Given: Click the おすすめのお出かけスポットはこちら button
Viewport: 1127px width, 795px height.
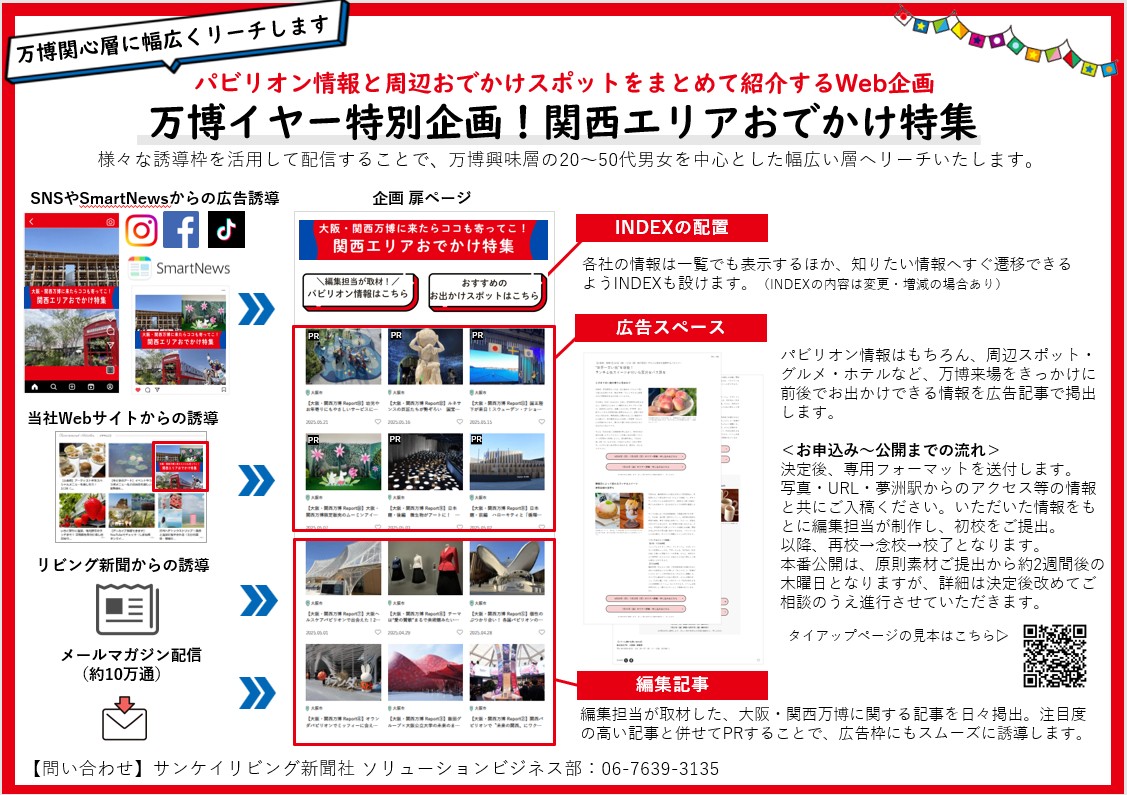Looking at the screenshot, I should (x=486, y=291).
